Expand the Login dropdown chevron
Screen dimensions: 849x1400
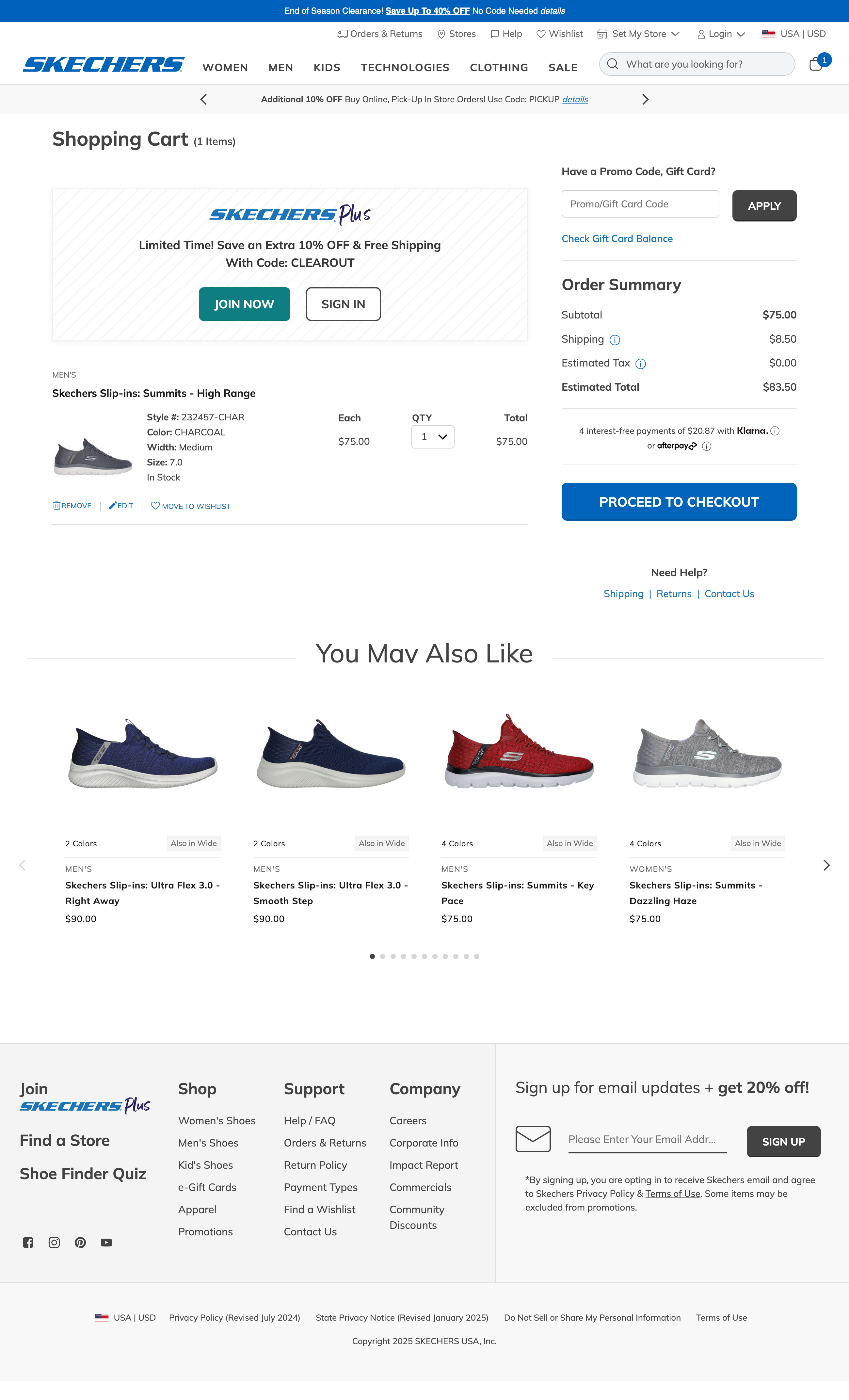pos(741,34)
